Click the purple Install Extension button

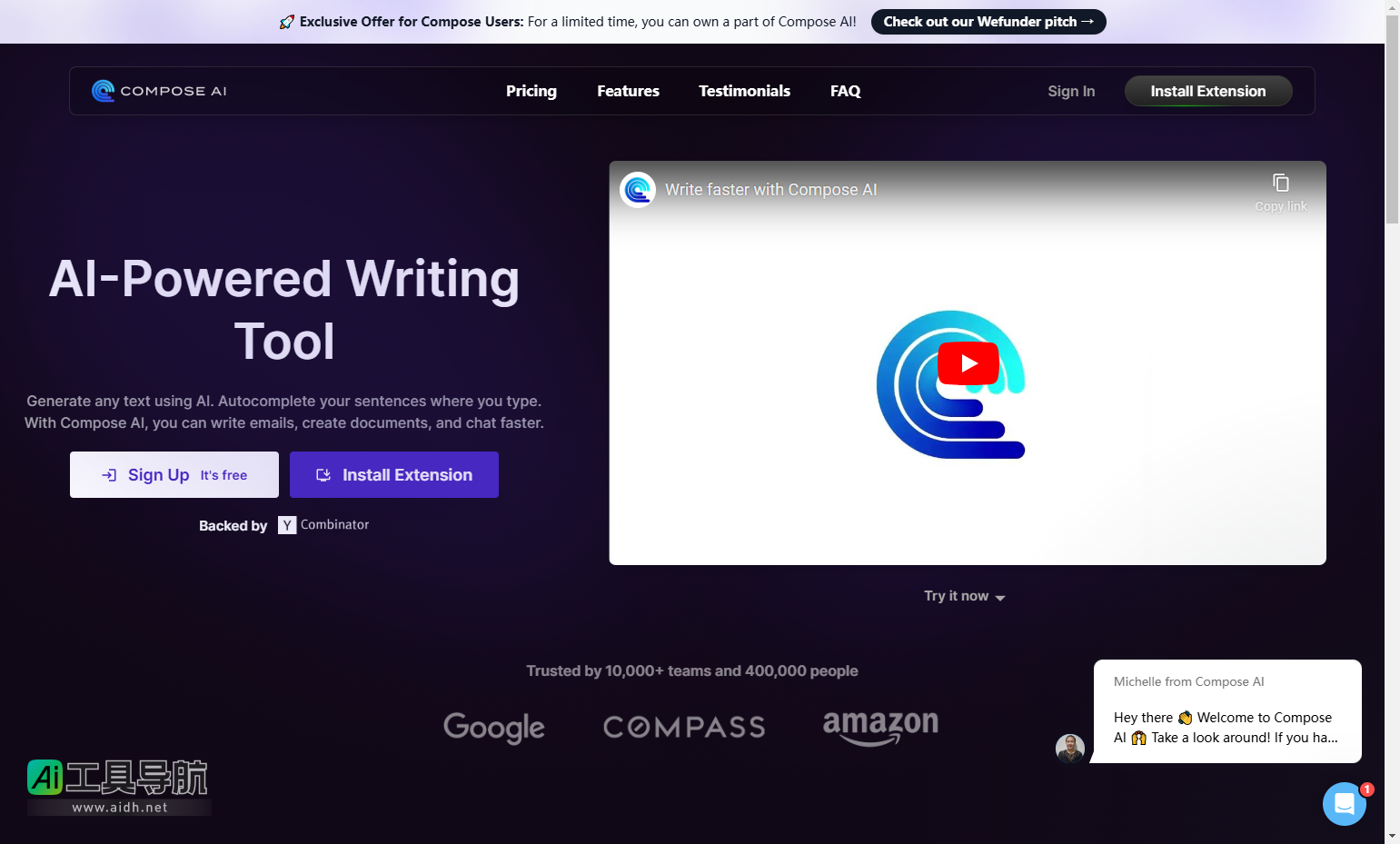(x=393, y=475)
